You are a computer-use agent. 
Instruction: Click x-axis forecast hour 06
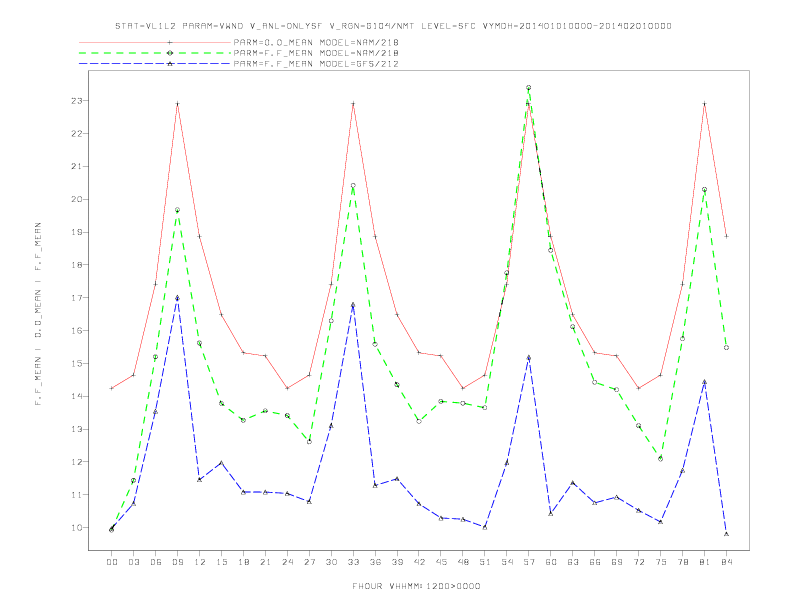pyautogui.click(x=156, y=562)
